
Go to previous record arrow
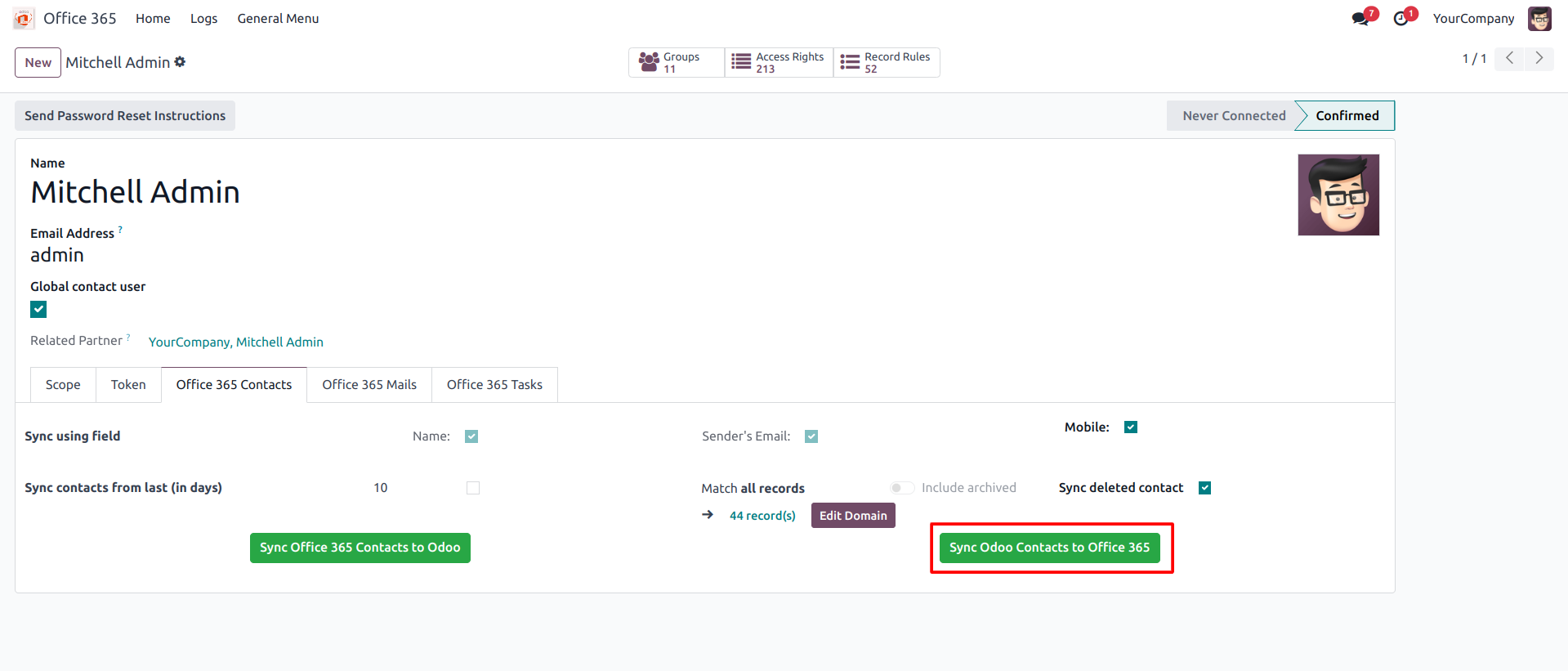[x=1509, y=58]
